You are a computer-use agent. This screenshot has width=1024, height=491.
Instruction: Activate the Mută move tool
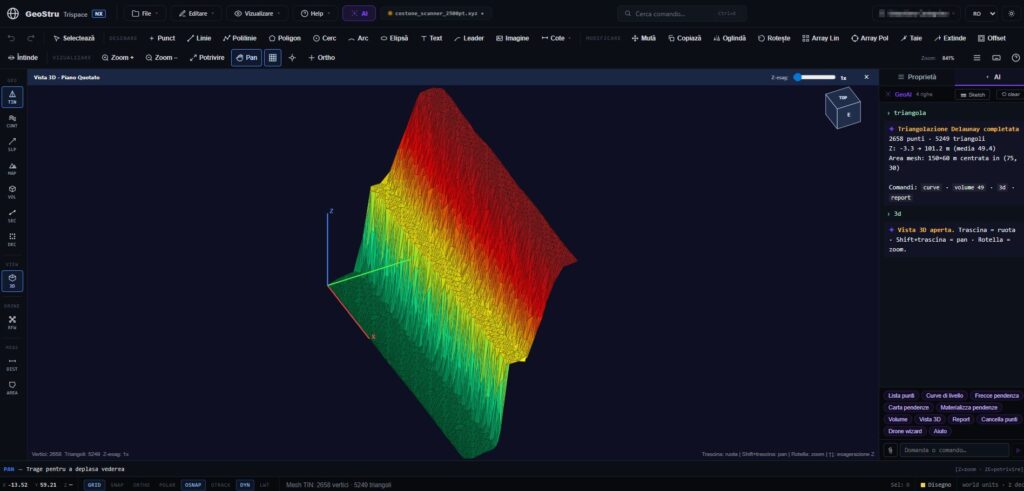644,39
